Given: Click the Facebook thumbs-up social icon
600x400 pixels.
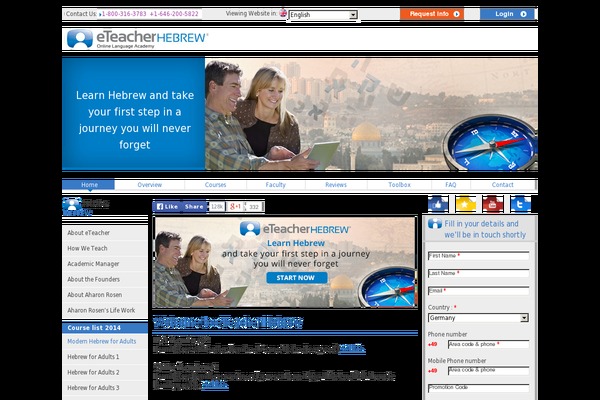Looking at the screenshot, I should pyautogui.click(x=438, y=204).
